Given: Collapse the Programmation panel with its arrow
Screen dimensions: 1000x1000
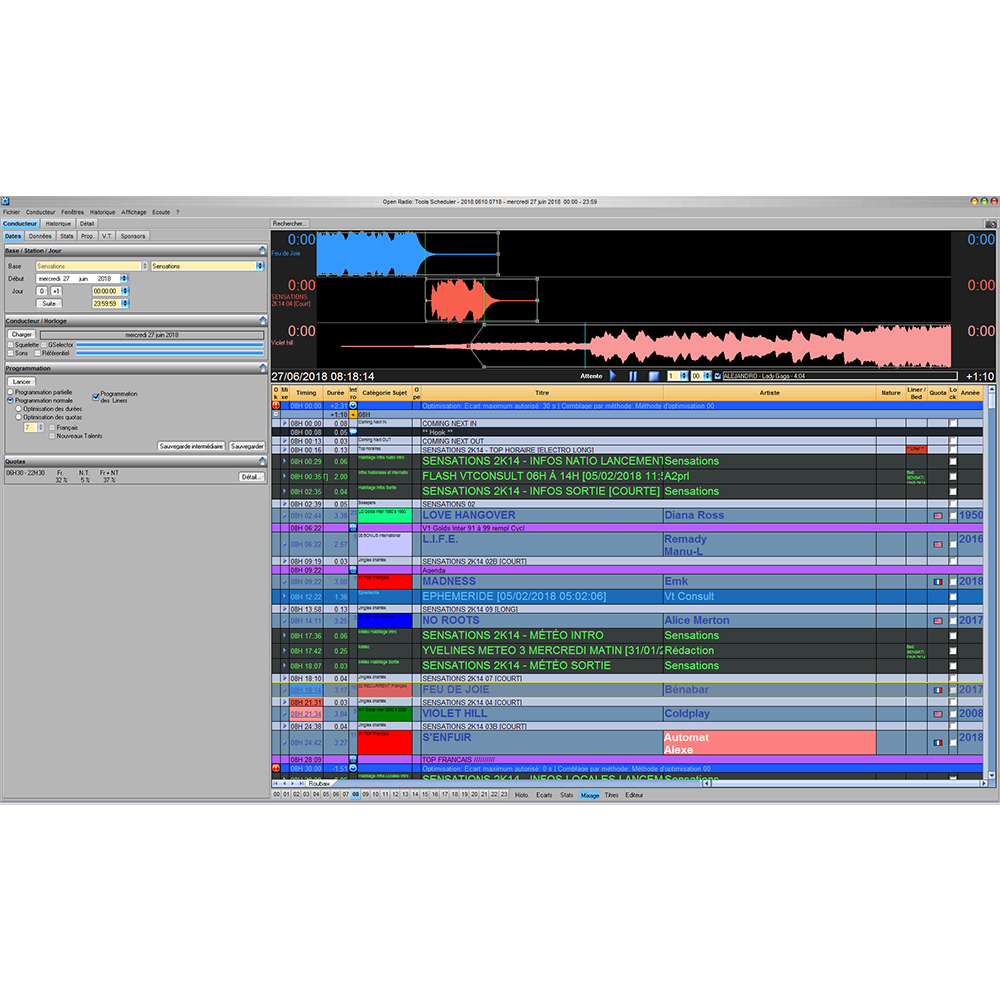Looking at the screenshot, I should [262, 369].
